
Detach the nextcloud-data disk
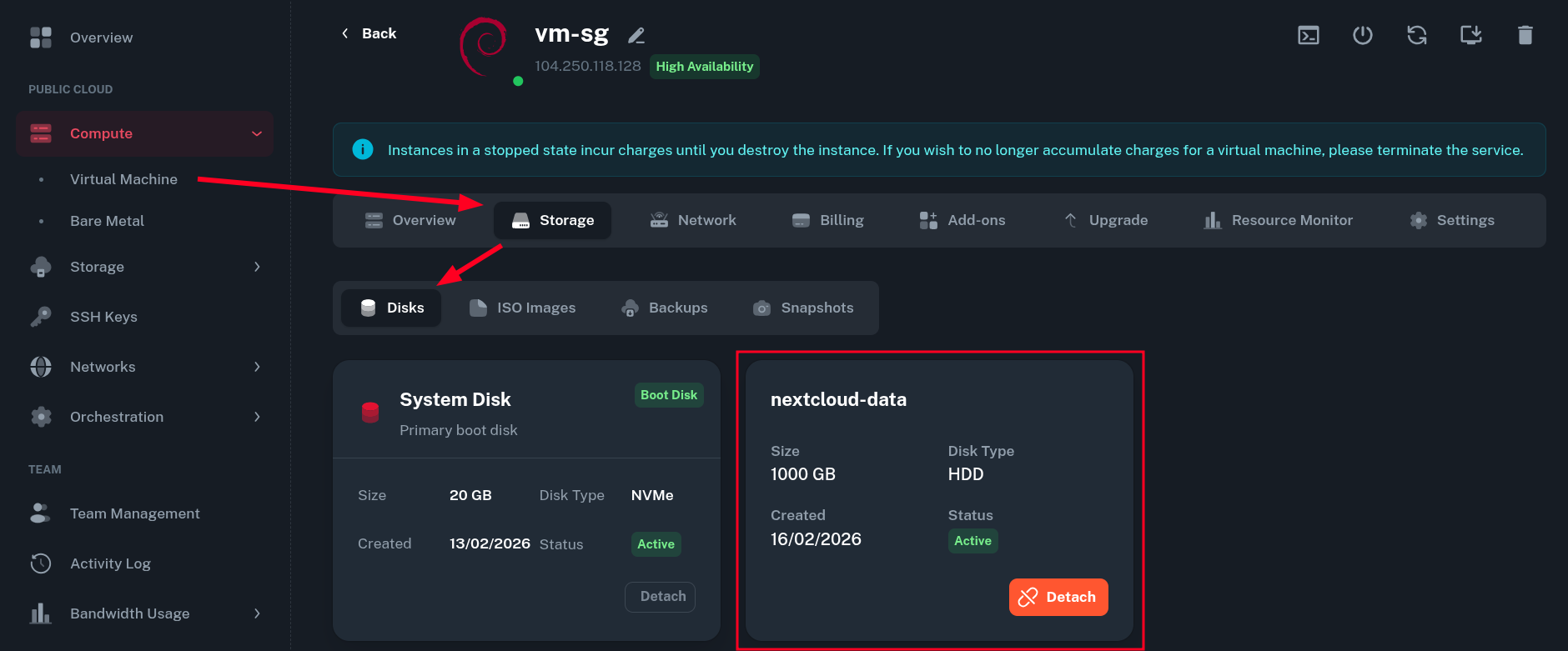(x=1058, y=597)
